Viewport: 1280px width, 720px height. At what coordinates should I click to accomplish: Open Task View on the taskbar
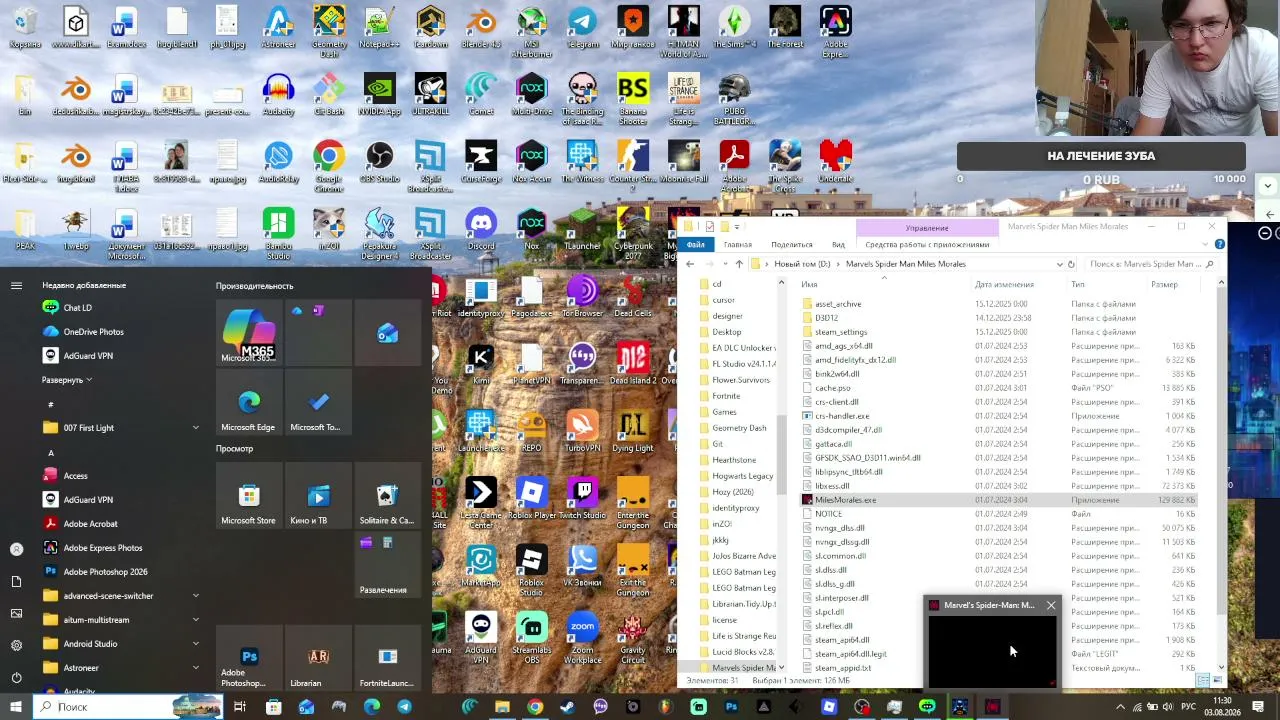click(x=240, y=707)
